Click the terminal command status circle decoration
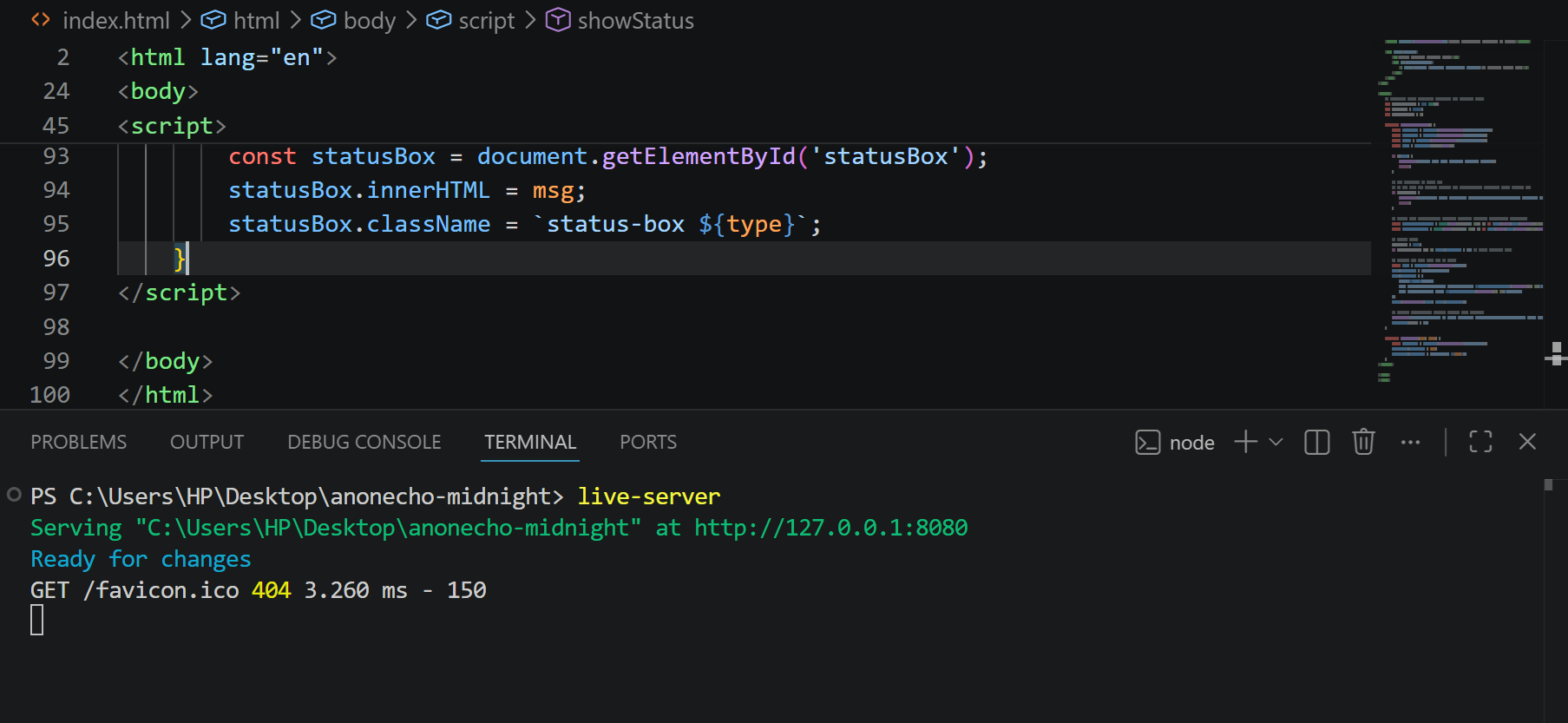This screenshot has height=723, width=1568. tap(14, 496)
